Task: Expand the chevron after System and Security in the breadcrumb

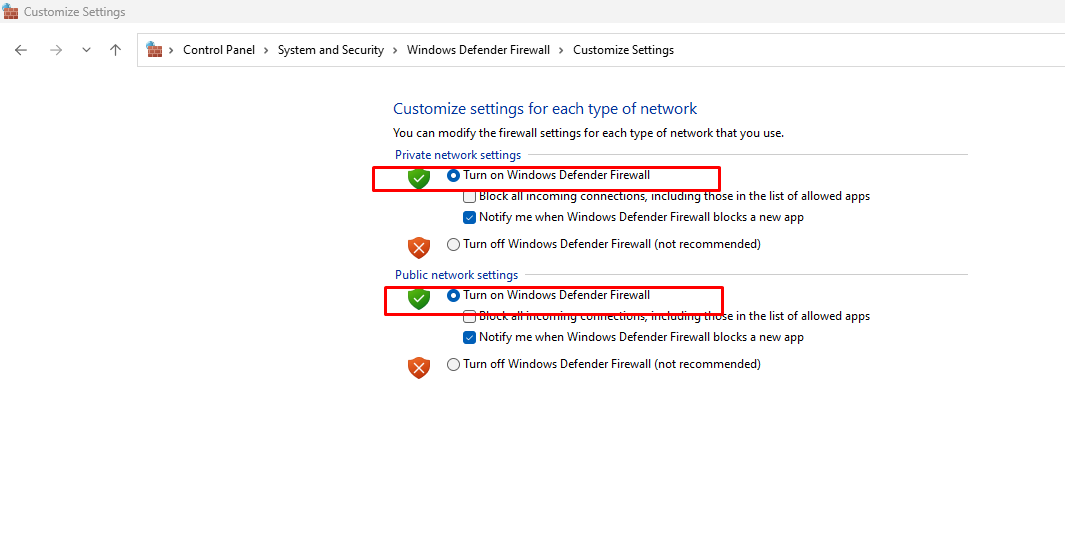Action: click(395, 50)
